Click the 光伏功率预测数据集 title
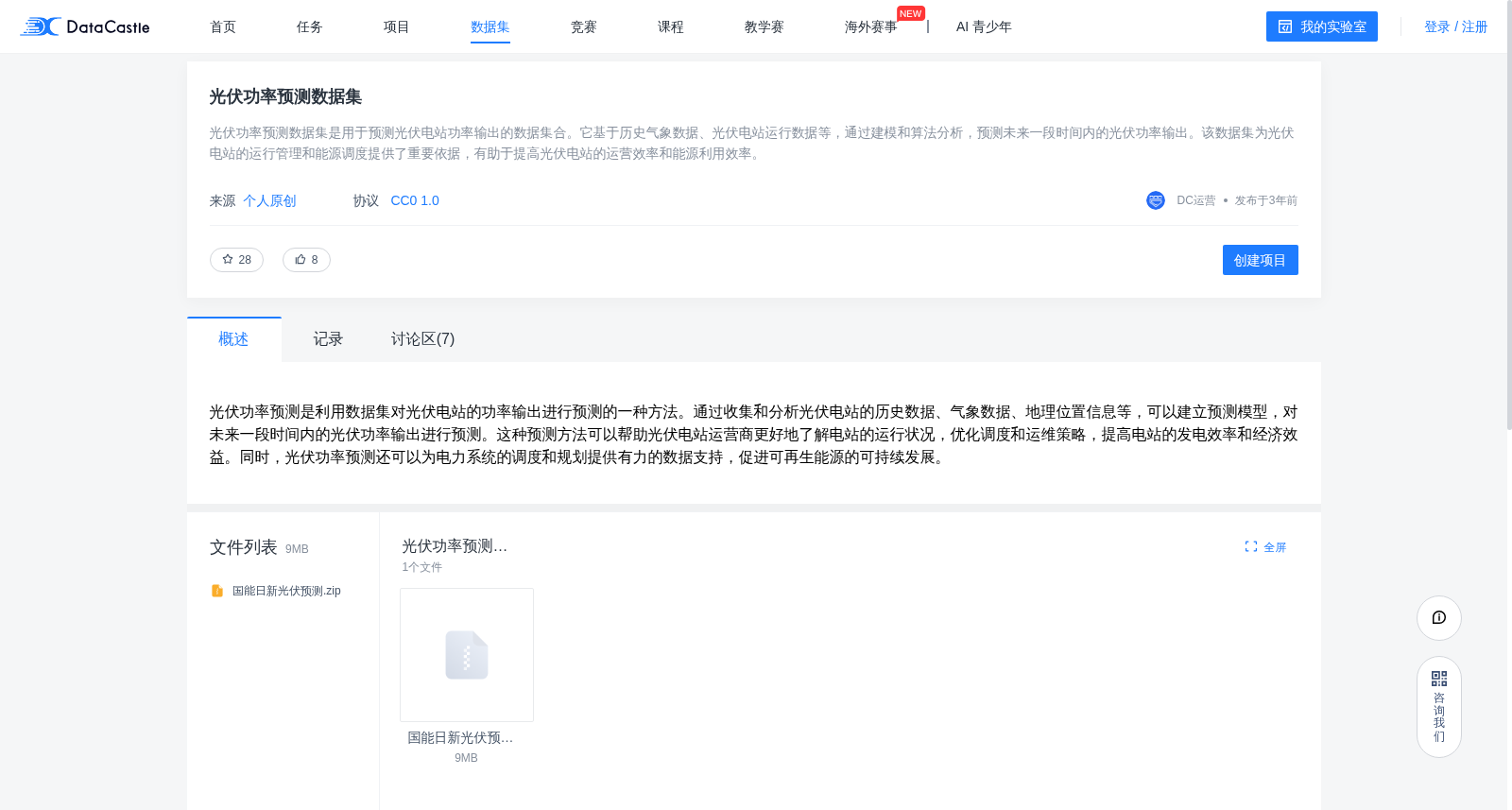The image size is (1512, 810). (x=285, y=96)
